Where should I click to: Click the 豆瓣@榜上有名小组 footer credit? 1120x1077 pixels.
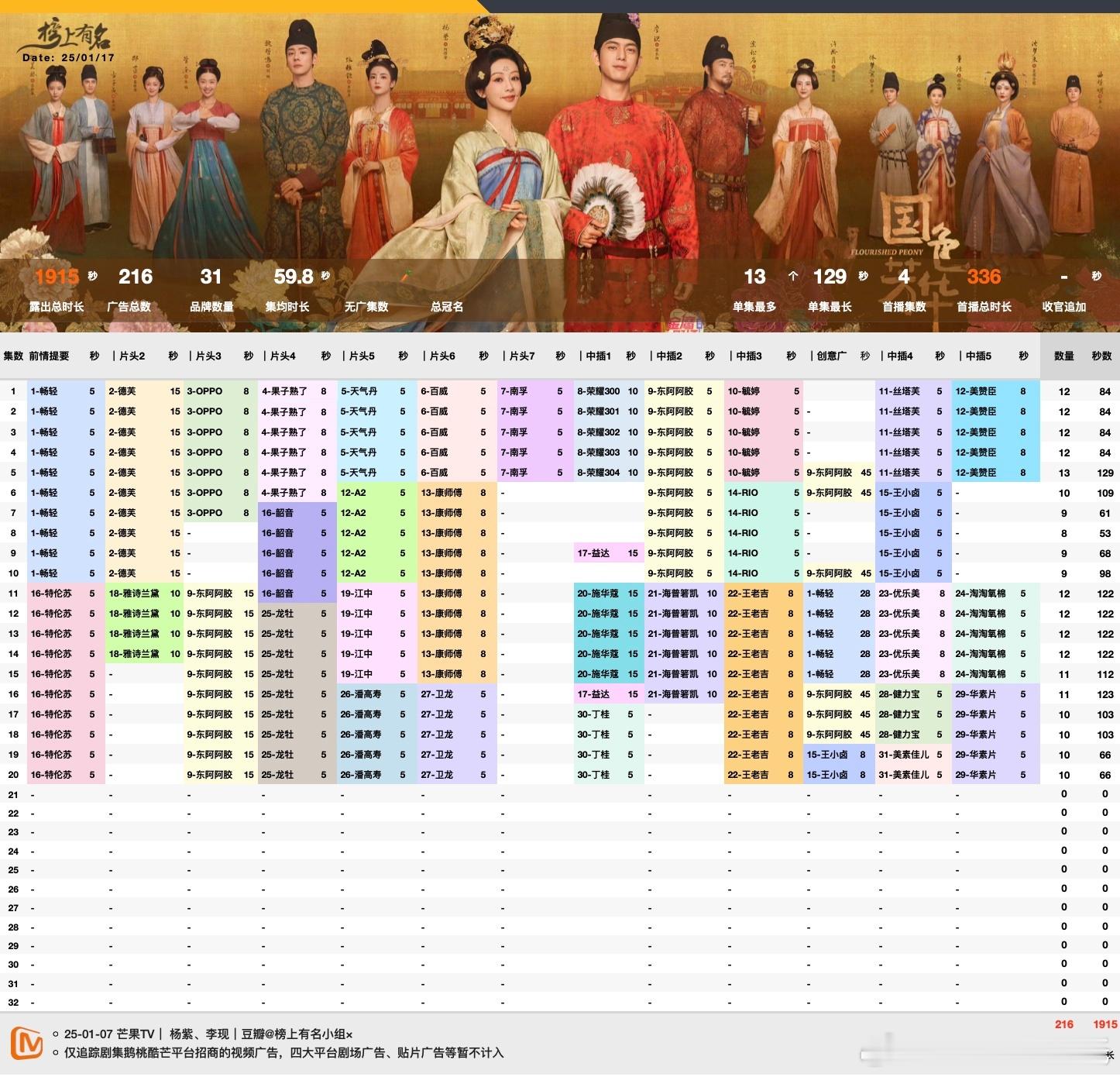(297, 1034)
